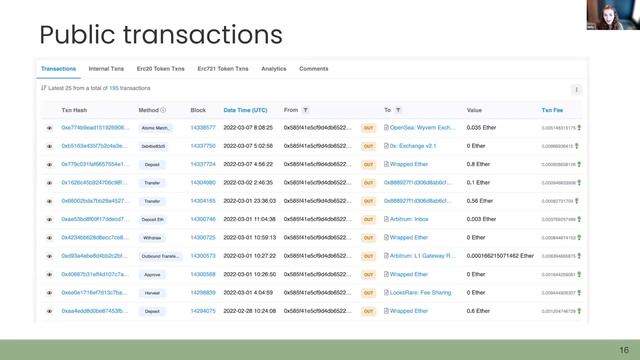Filter the To column
640x360 pixels.
(x=398, y=110)
